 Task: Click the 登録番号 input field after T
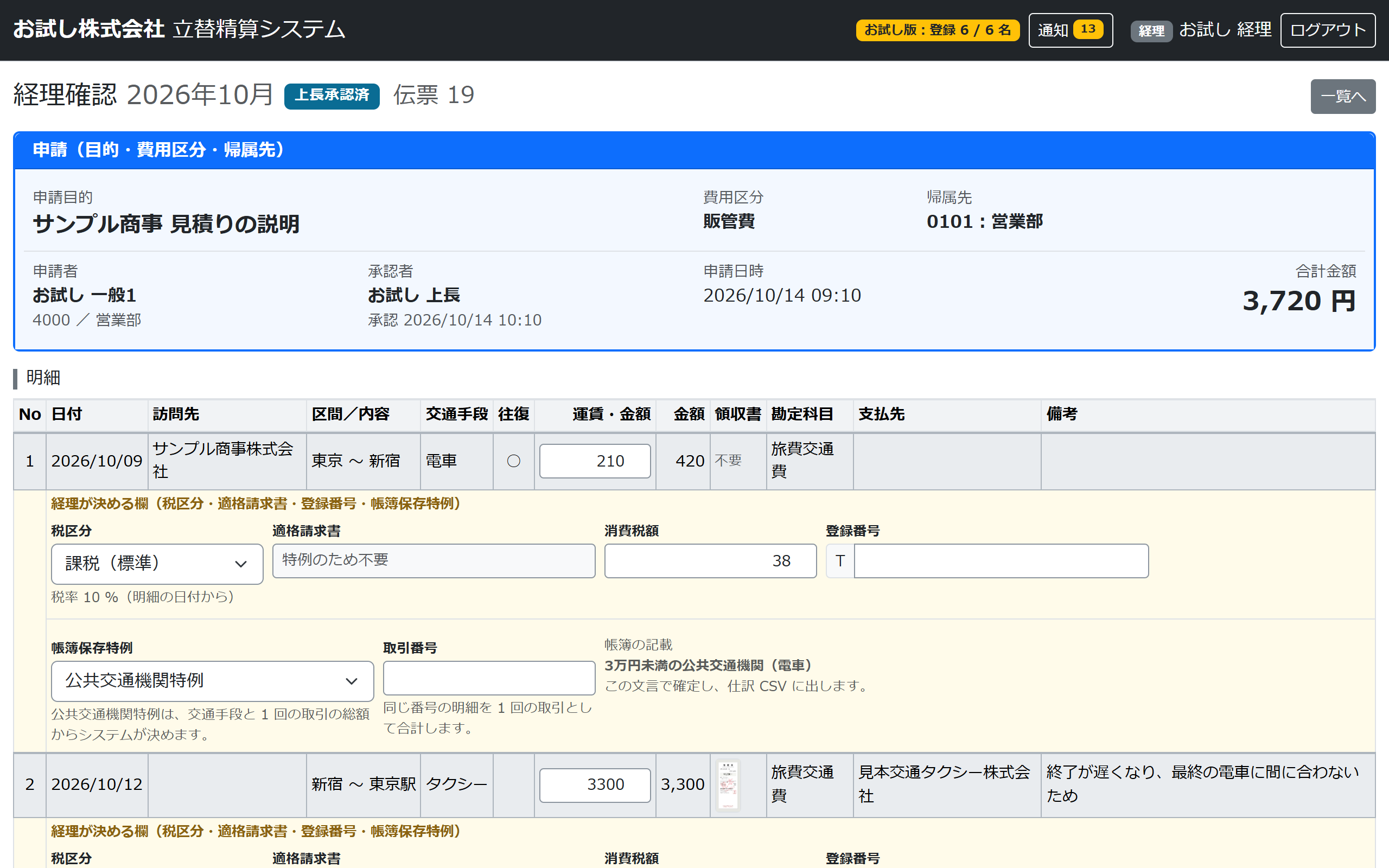[x=1001, y=560]
